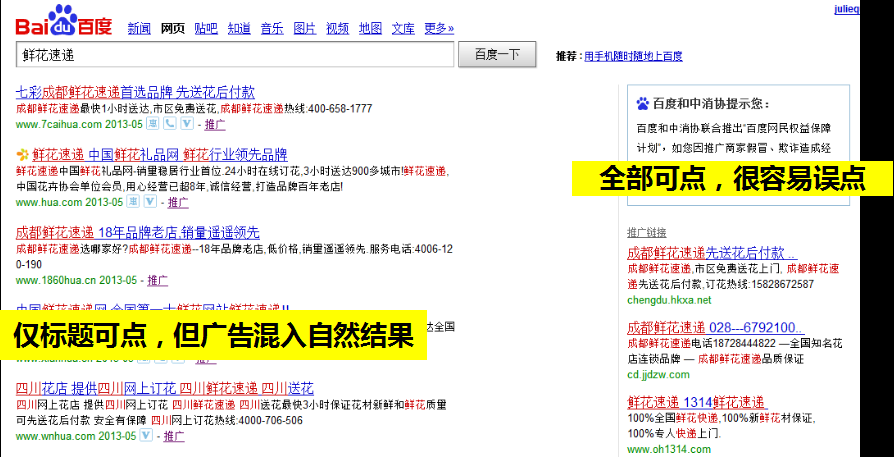Screen dimensions: 894x457
Task: Click the 推广 link beside www.7caihua.com
Action: [214, 124]
